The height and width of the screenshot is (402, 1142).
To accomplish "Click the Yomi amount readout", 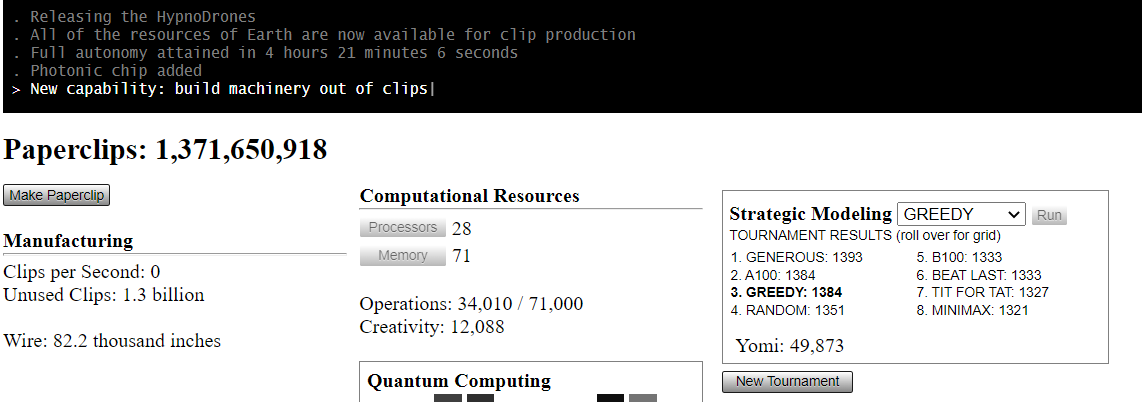I will tap(789, 346).
